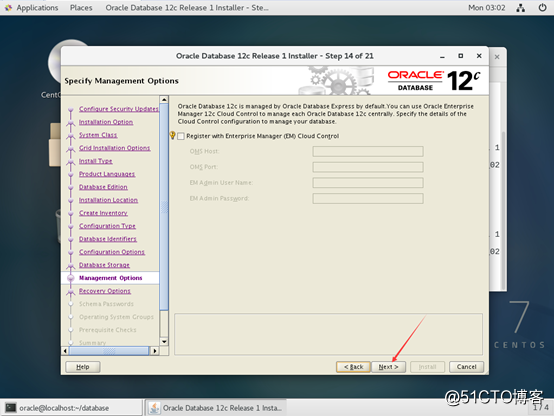Click the Applications menu logo icon
The height and width of the screenshot is (416, 554).
[8, 7]
